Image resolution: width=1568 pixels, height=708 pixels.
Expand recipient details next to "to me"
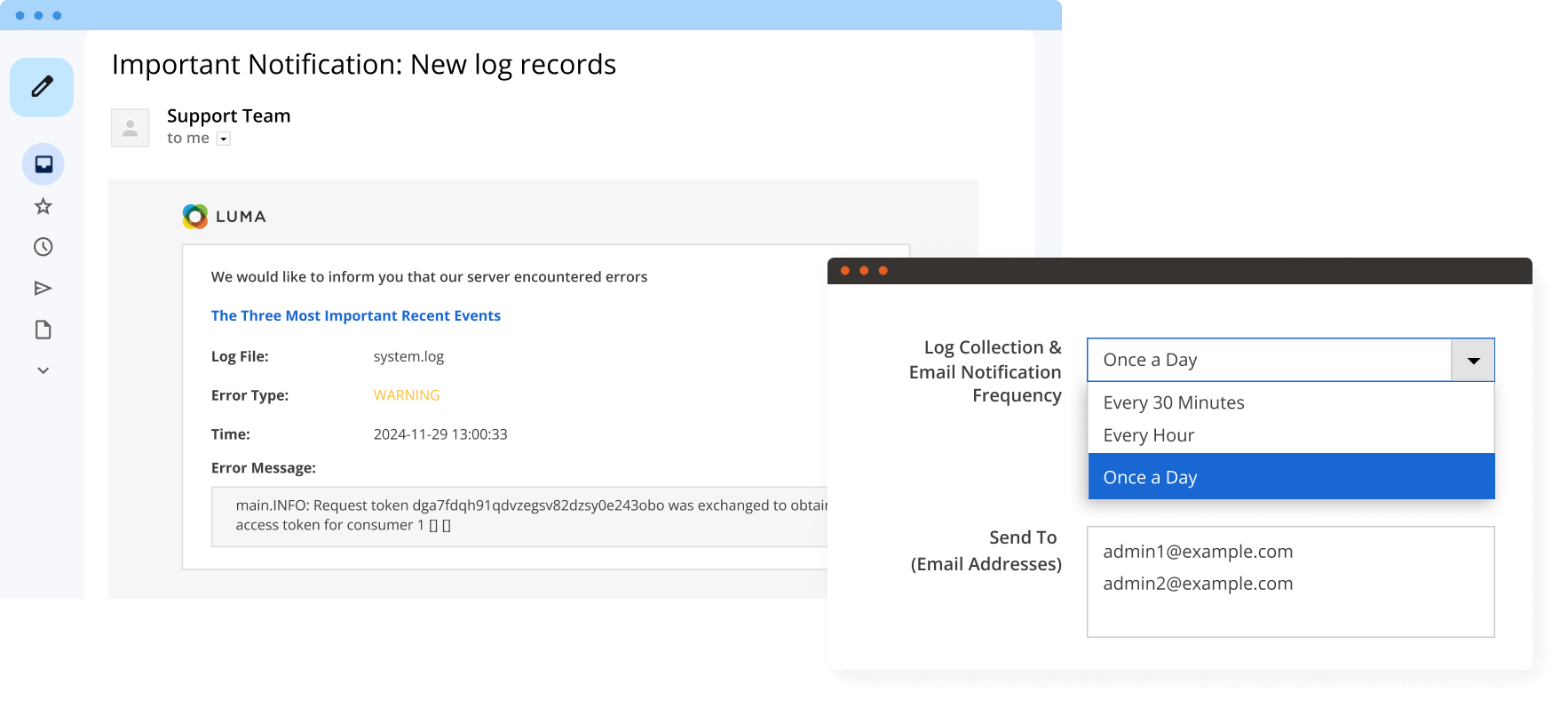click(224, 139)
